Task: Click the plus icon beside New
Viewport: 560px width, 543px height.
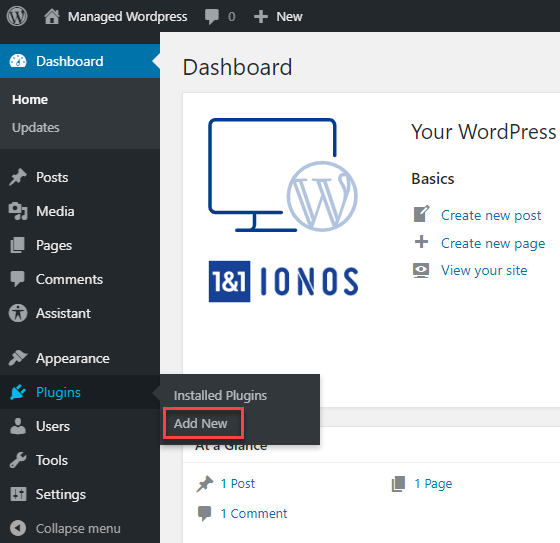Action: coord(261,16)
